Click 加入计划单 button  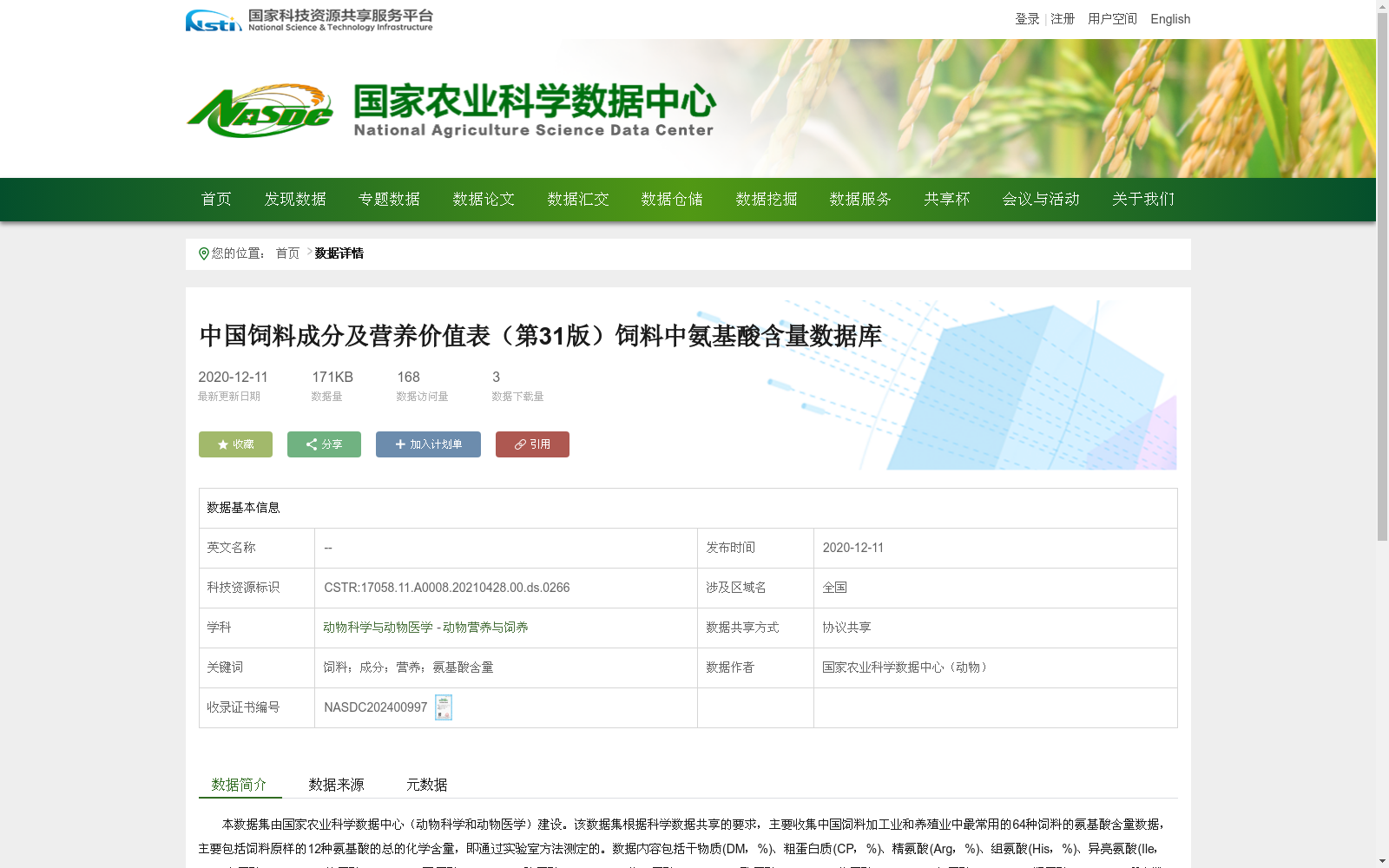[428, 444]
